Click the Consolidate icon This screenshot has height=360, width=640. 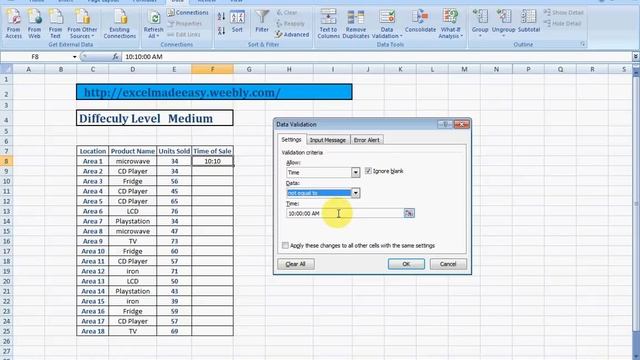[420, 22]
